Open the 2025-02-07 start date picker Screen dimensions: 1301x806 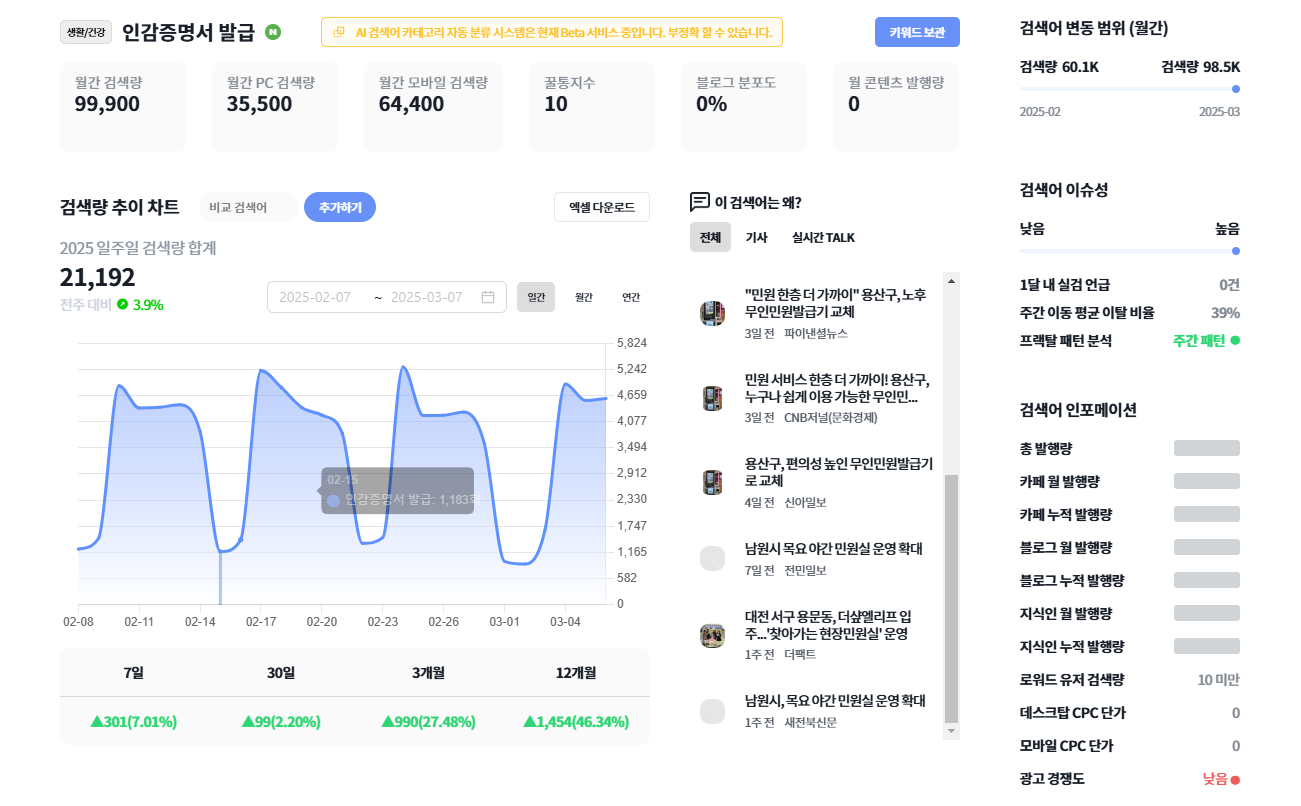click(x=315, y=297)
